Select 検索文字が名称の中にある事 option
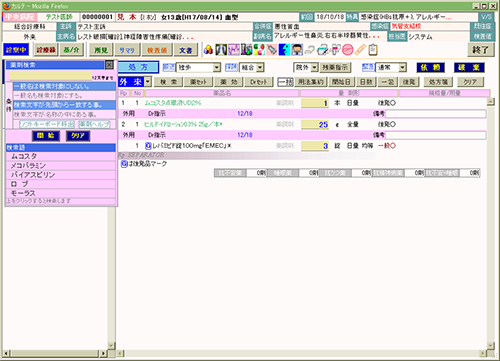The height and width of the screenshot is (361, 500). point(64,114)
